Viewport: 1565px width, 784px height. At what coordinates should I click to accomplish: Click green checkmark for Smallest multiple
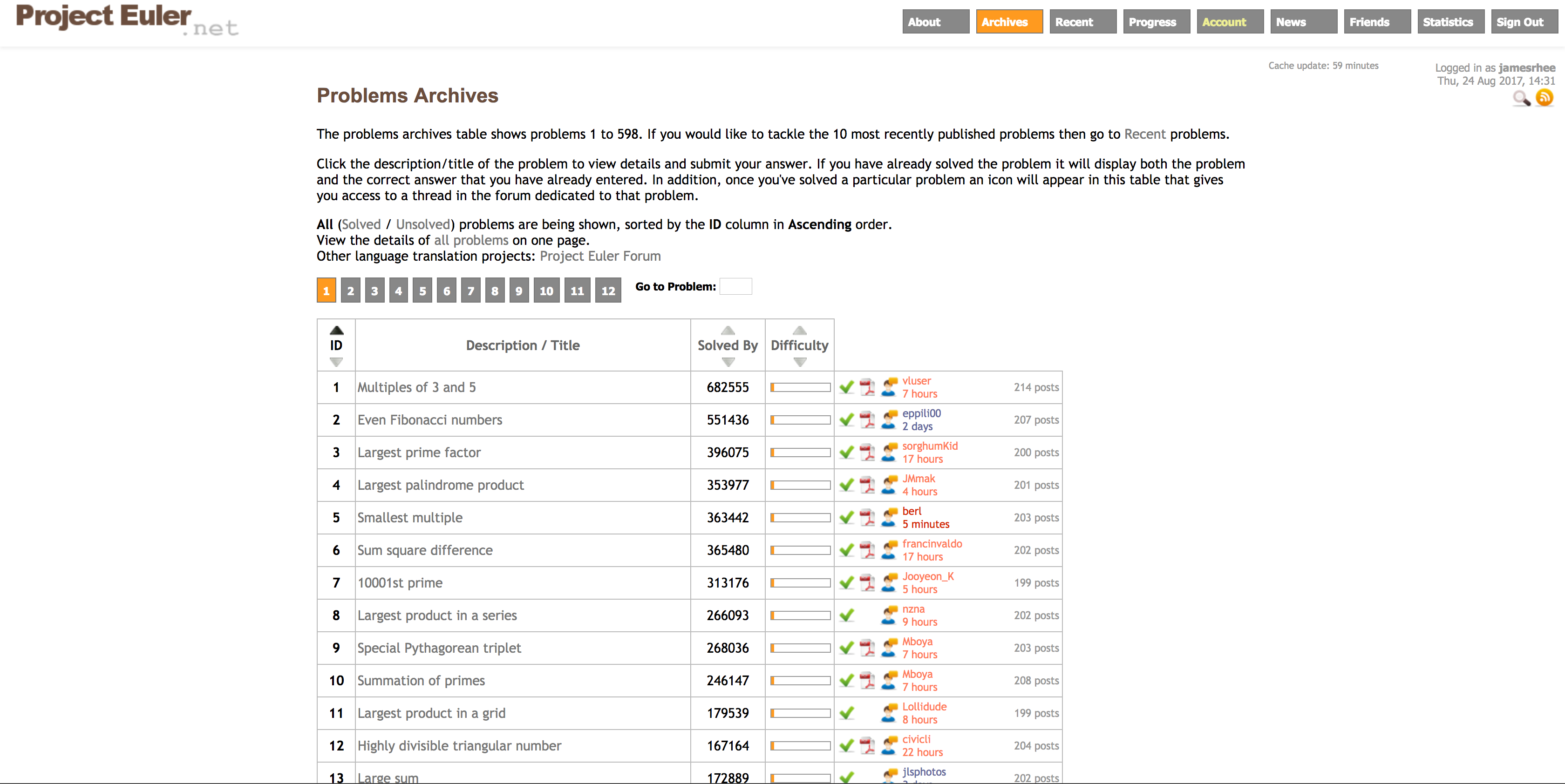847,518
